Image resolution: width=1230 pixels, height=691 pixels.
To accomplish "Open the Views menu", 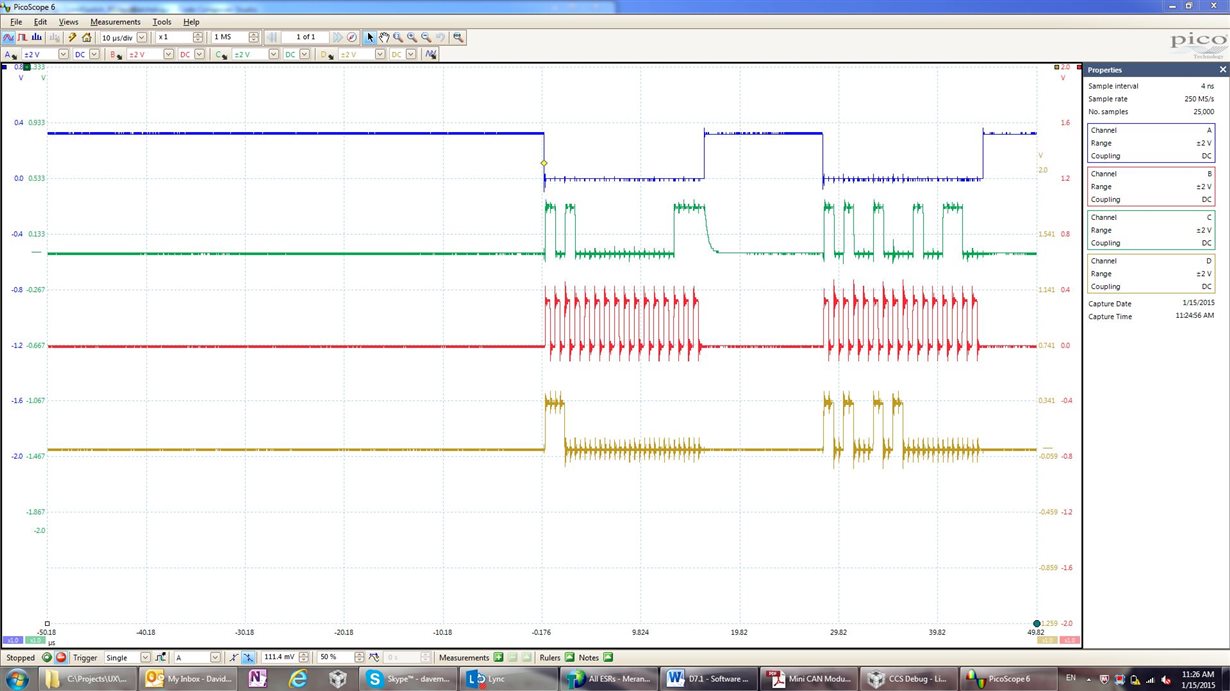I will [68, 21].
